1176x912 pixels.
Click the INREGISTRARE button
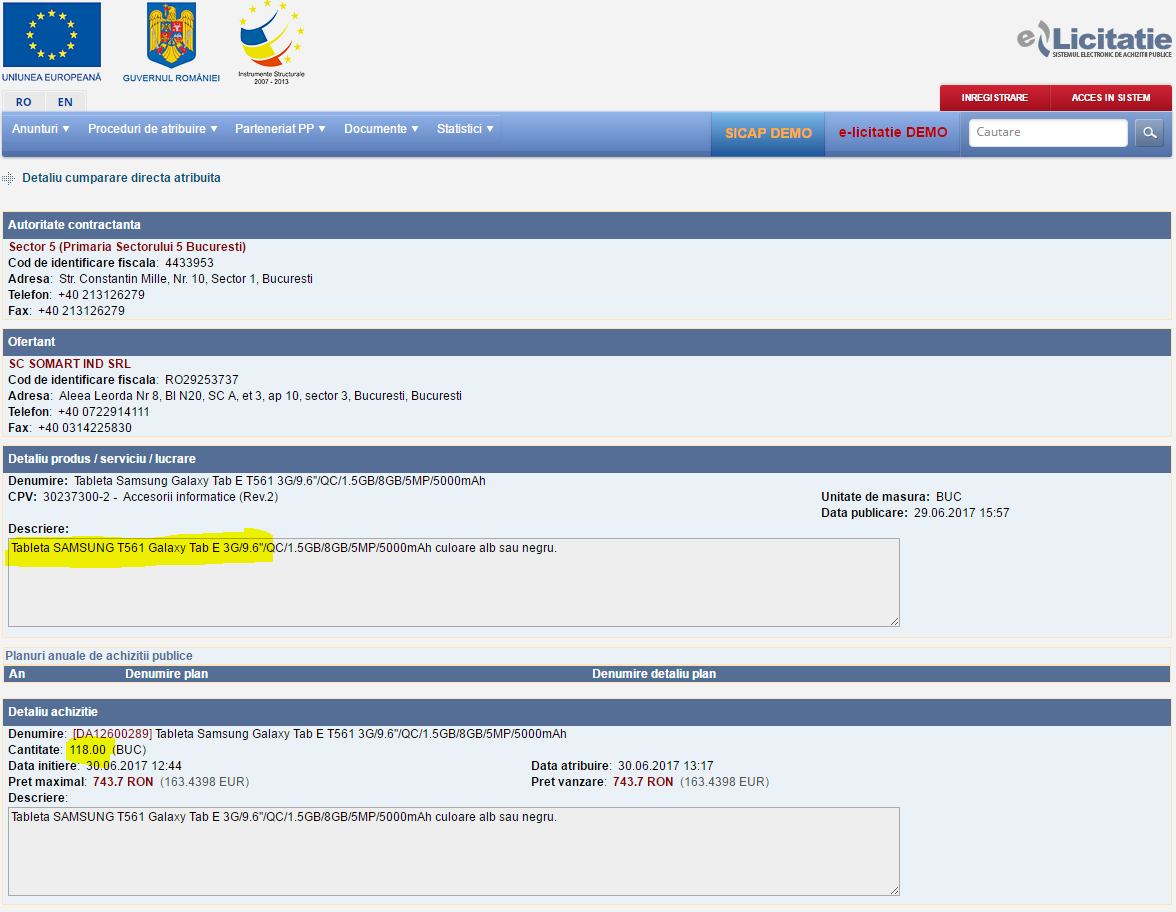(994, 98)
